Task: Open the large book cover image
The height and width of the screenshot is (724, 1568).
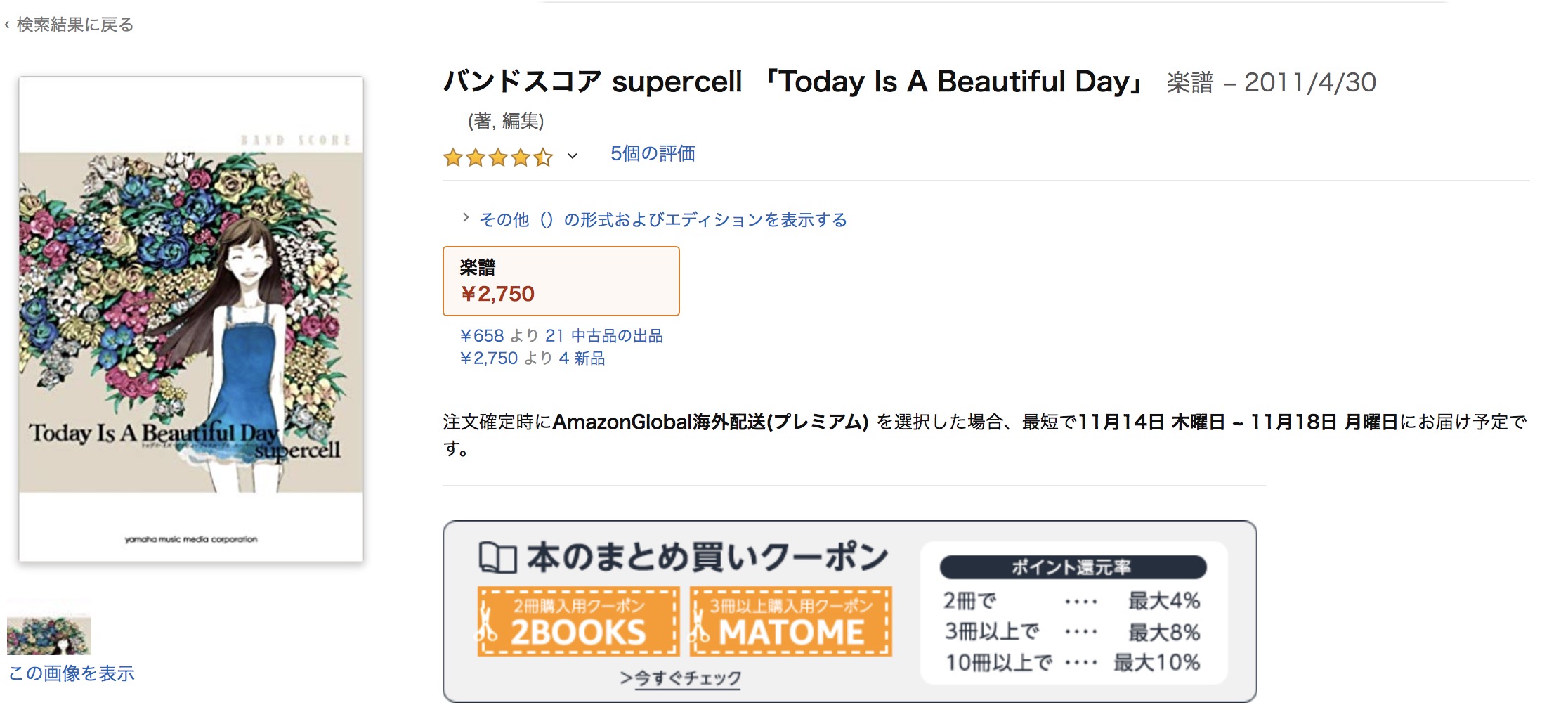Action: click(191, 318)
